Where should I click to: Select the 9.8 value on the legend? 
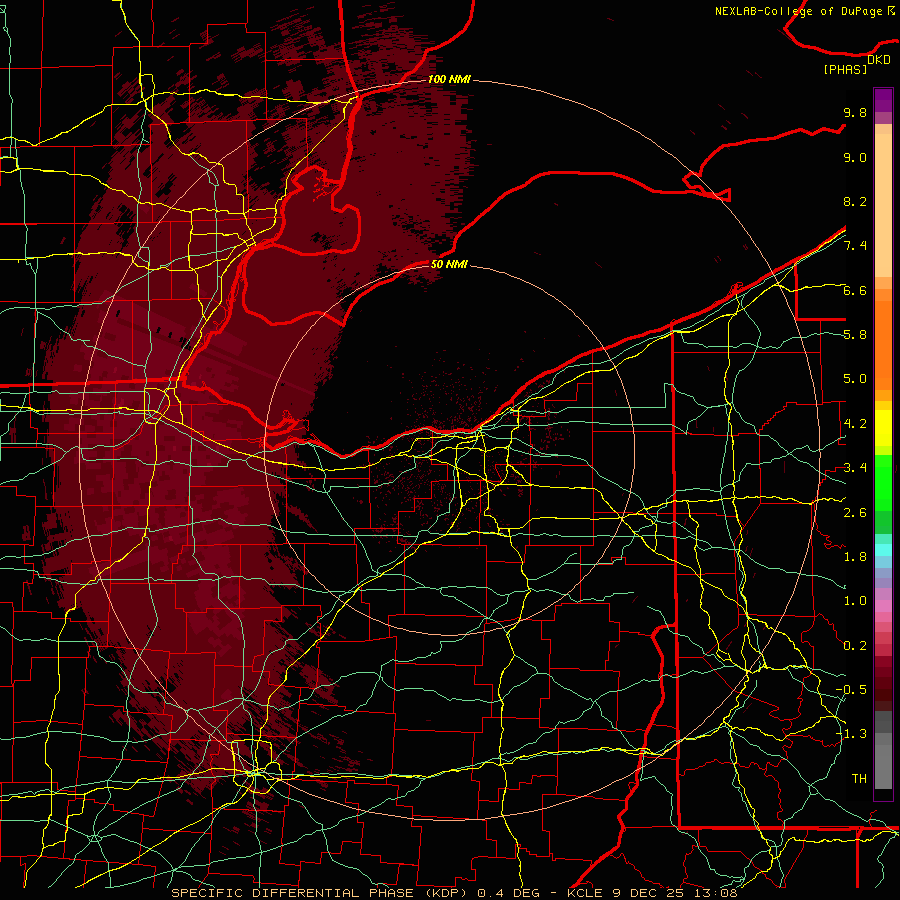pos(855,112)
